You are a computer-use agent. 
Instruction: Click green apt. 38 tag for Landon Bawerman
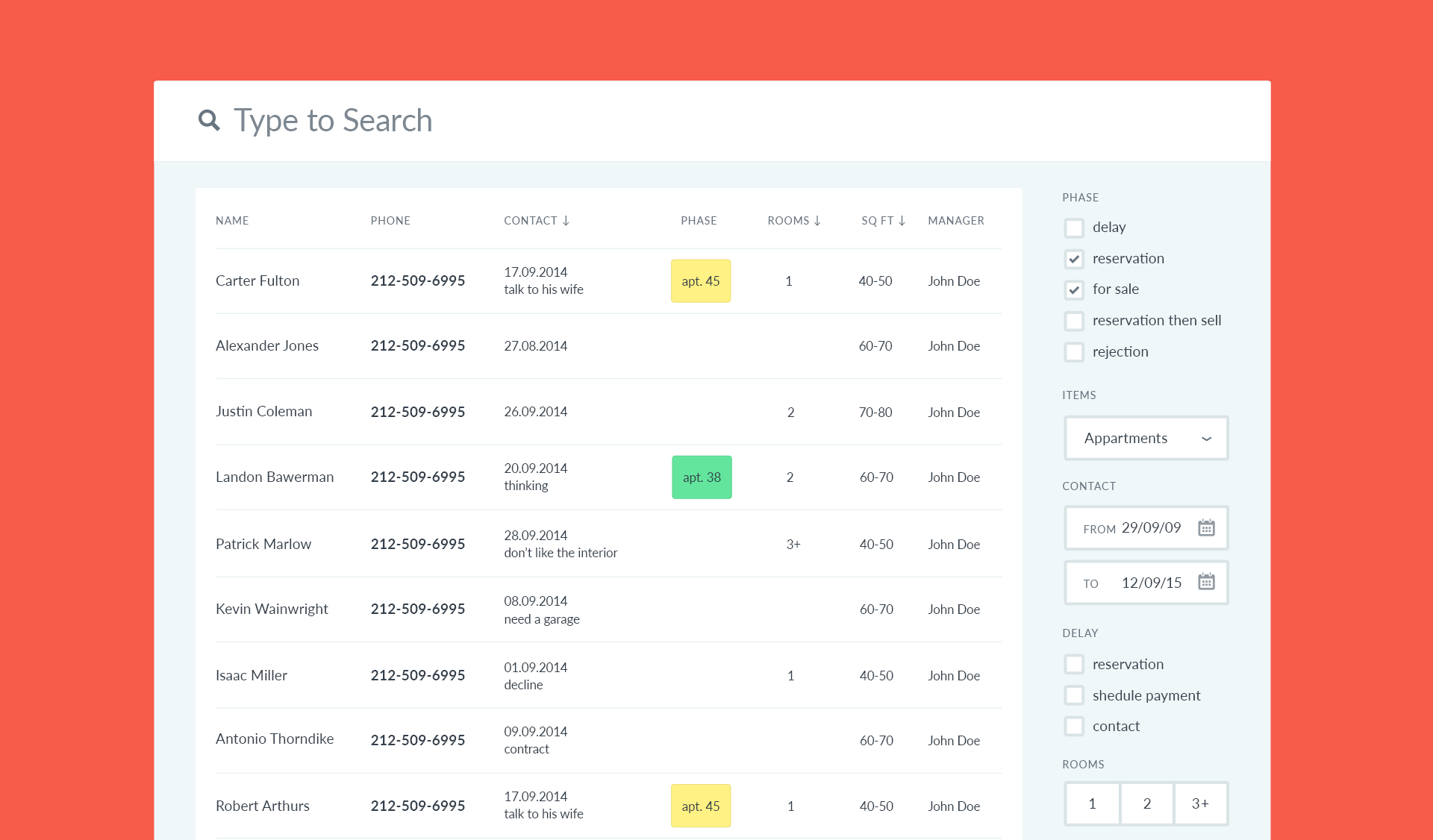click(702, 477)
